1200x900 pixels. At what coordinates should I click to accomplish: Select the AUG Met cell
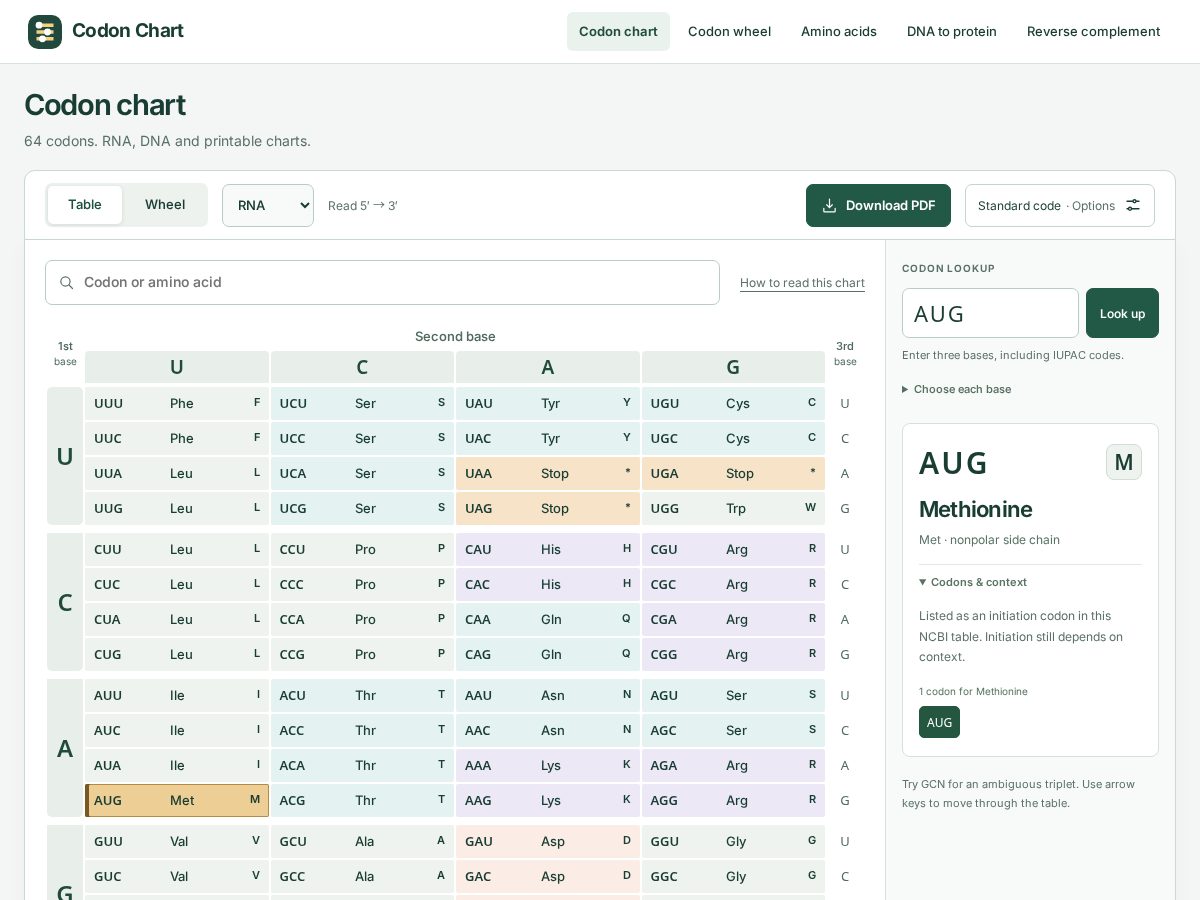tap(177, 800)
